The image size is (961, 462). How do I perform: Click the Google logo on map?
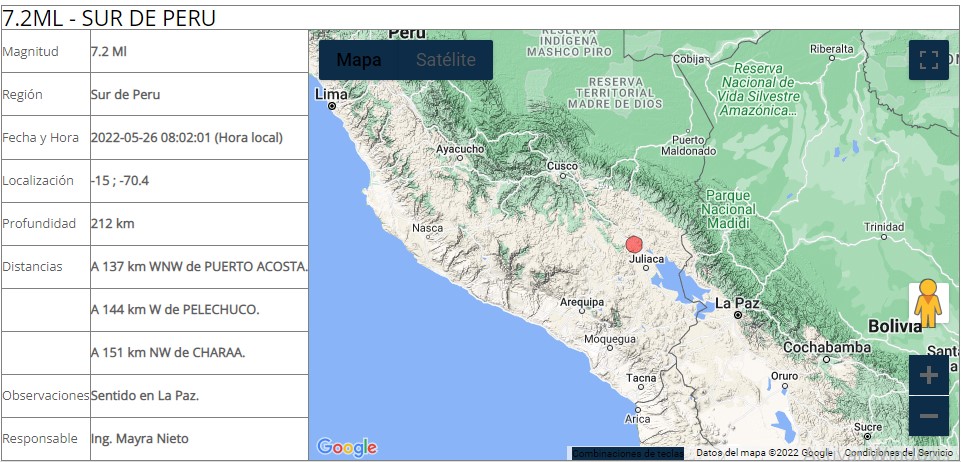[346, 447]
